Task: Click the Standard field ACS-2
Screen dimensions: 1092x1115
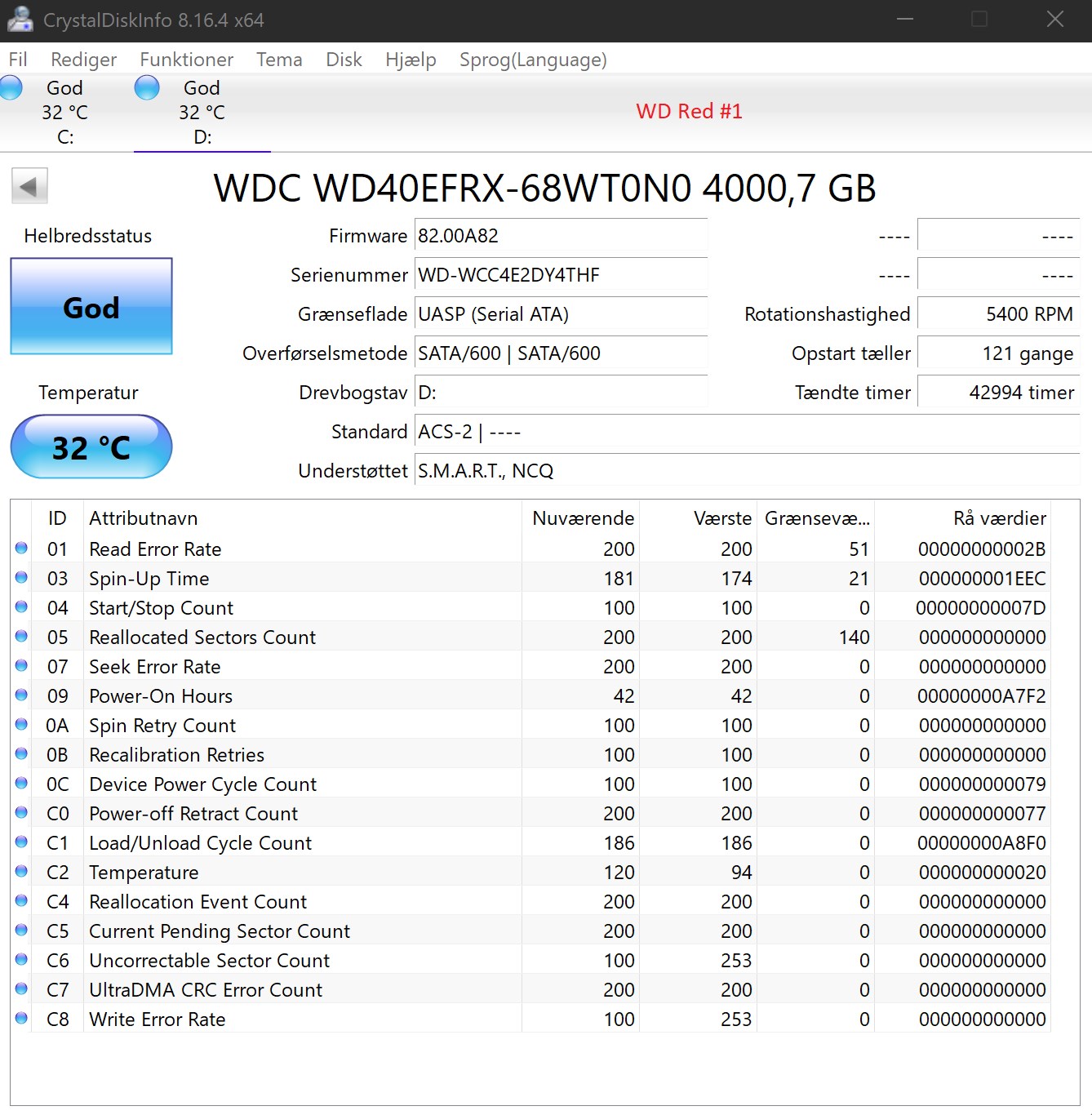Action: pos(747,432)
